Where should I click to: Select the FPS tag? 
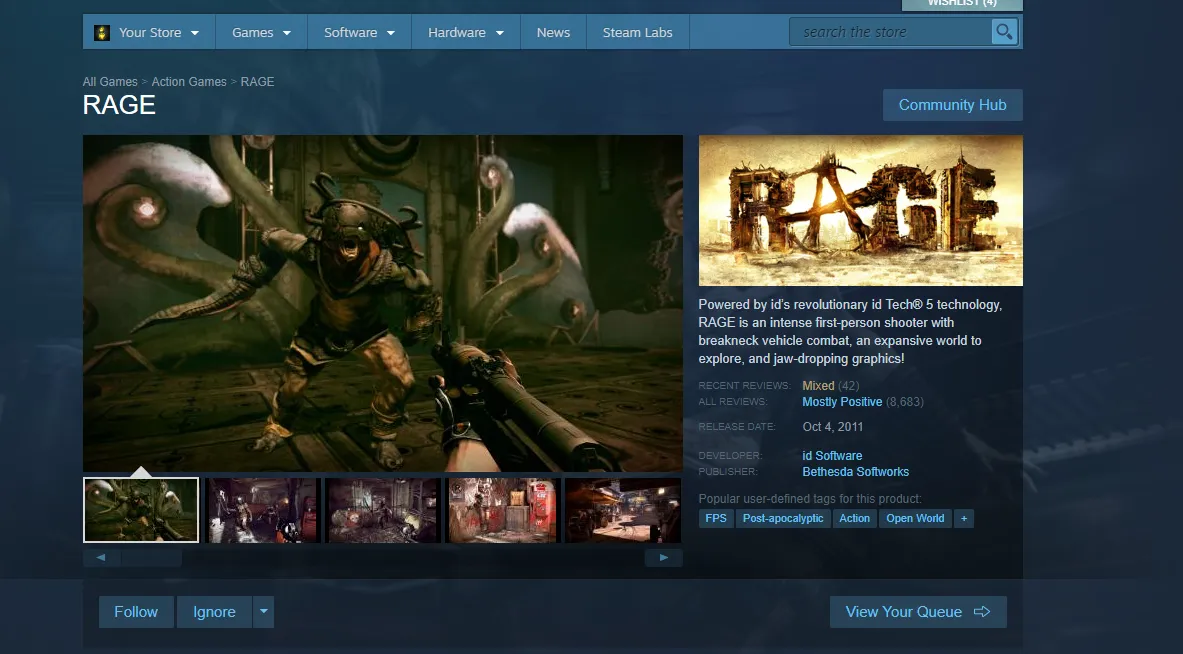tap(716, 518)
